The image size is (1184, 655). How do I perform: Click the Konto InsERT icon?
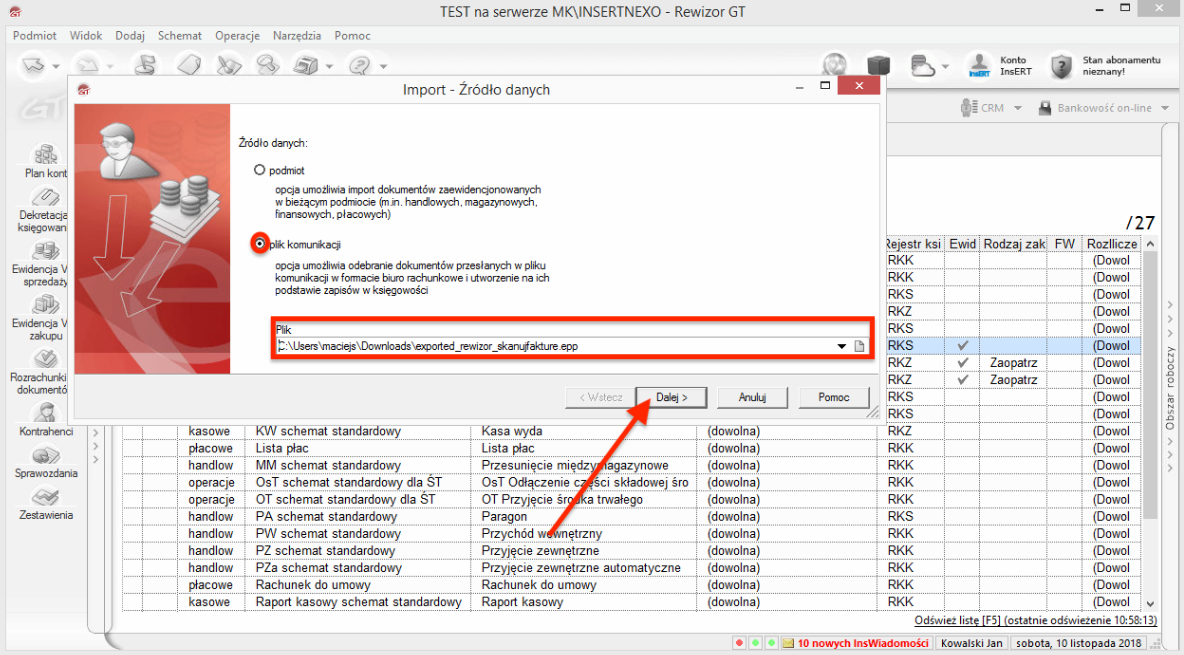(980, 66)
